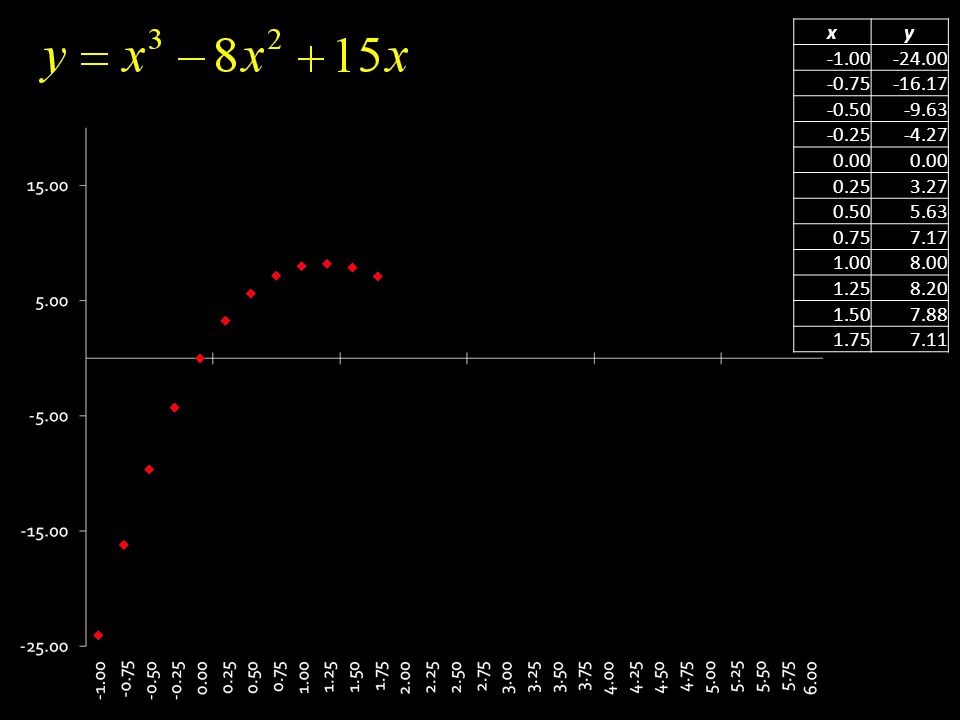Click the y-axis label 15.00

point(47,186)
